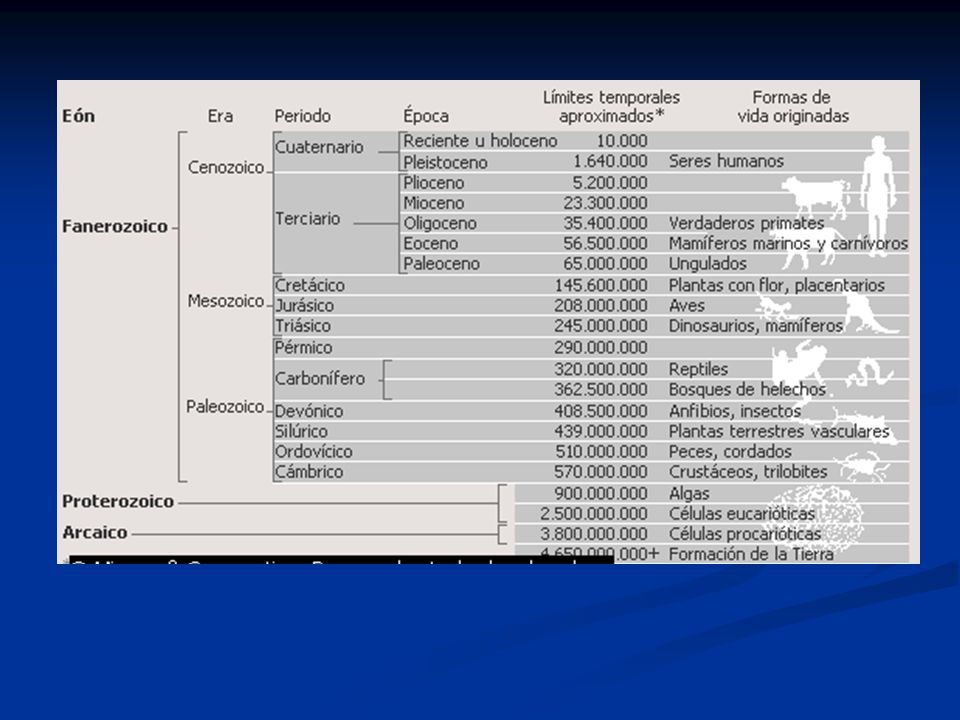Select the value "56.500.000"
The width and height of the screenshot is (960, 720).
[x=605, y=243]
